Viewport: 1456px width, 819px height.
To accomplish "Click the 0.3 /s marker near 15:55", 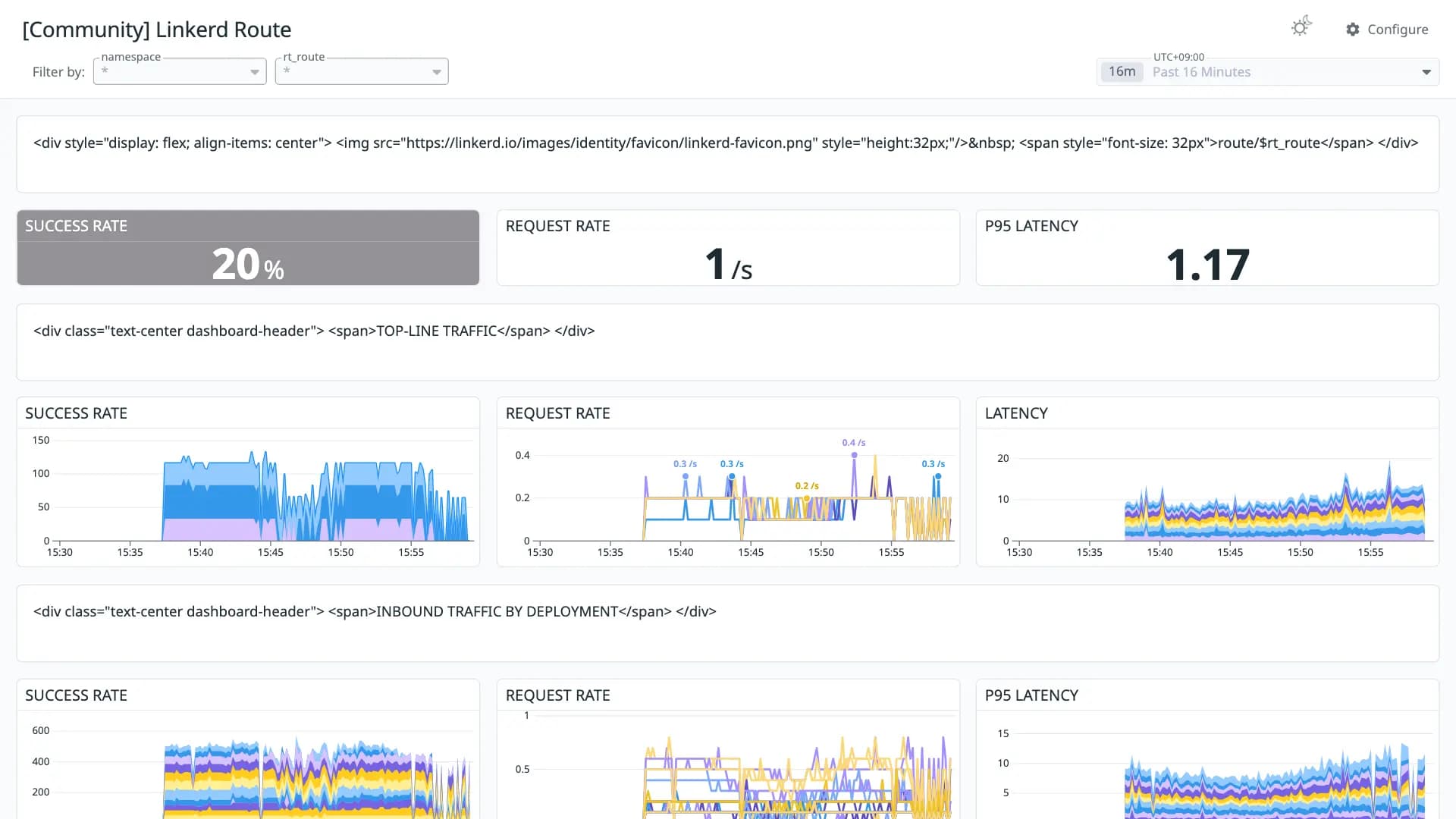I will click(938, 476).
